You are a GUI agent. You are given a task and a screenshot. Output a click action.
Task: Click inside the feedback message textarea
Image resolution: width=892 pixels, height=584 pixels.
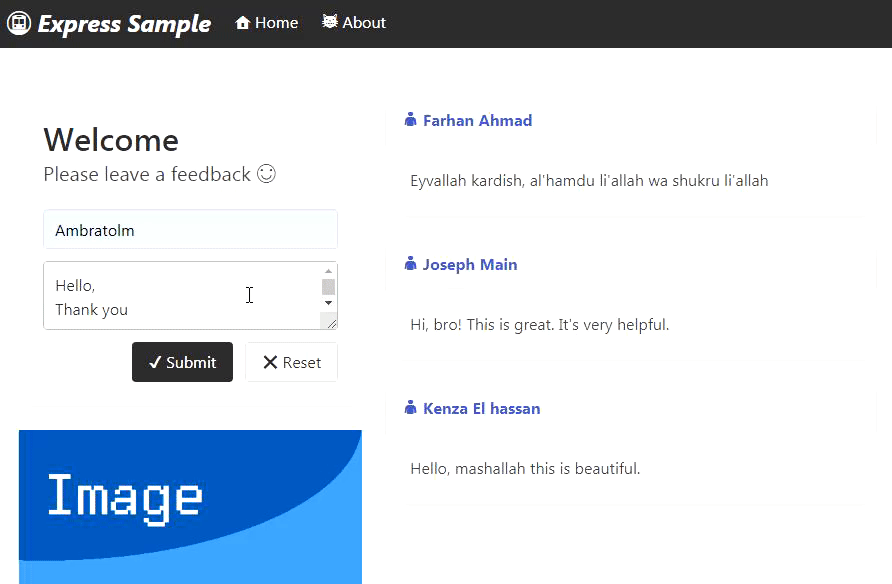click(x=182, y=296)
